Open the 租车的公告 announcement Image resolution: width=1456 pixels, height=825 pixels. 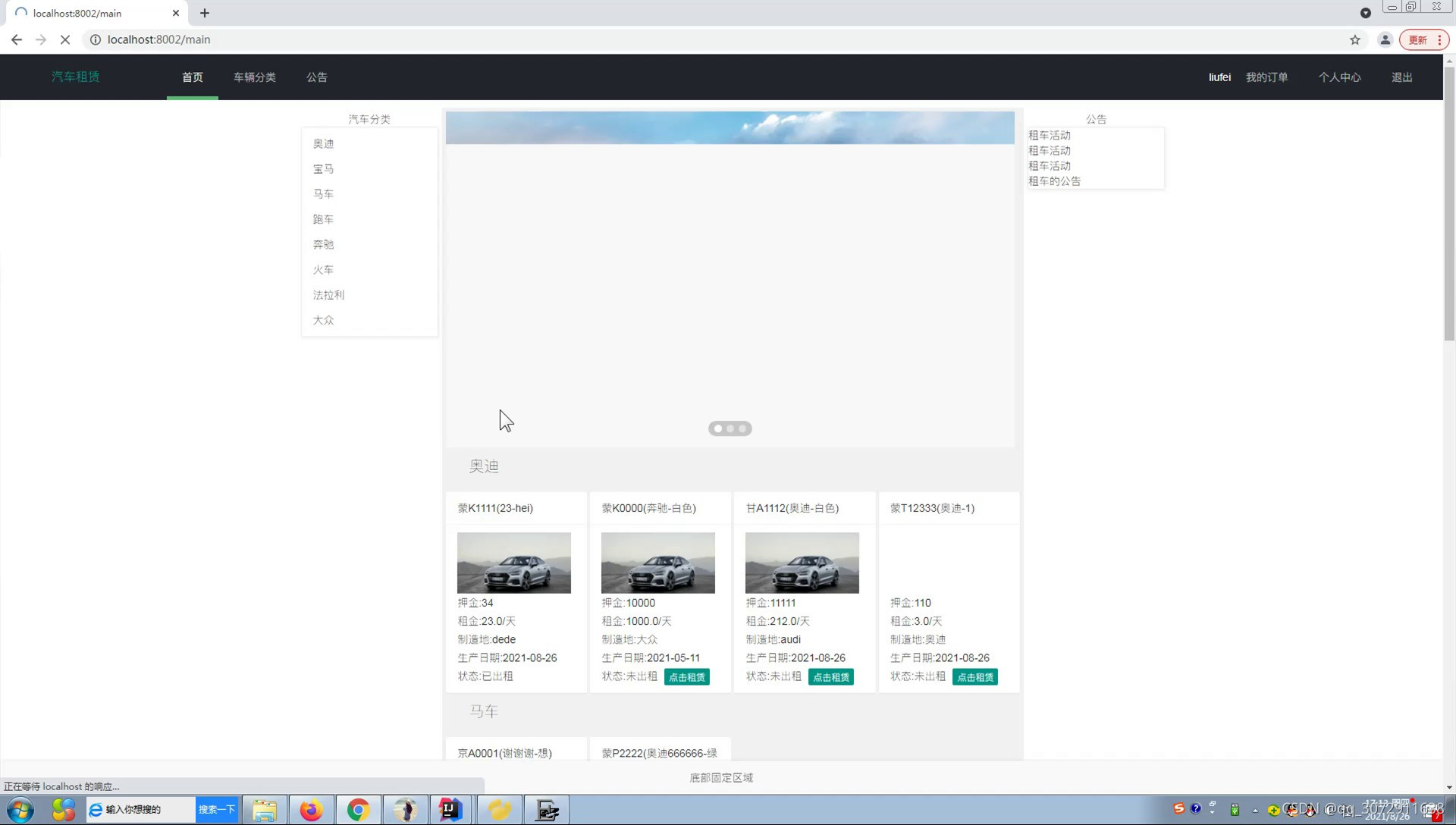(1054, 180)
